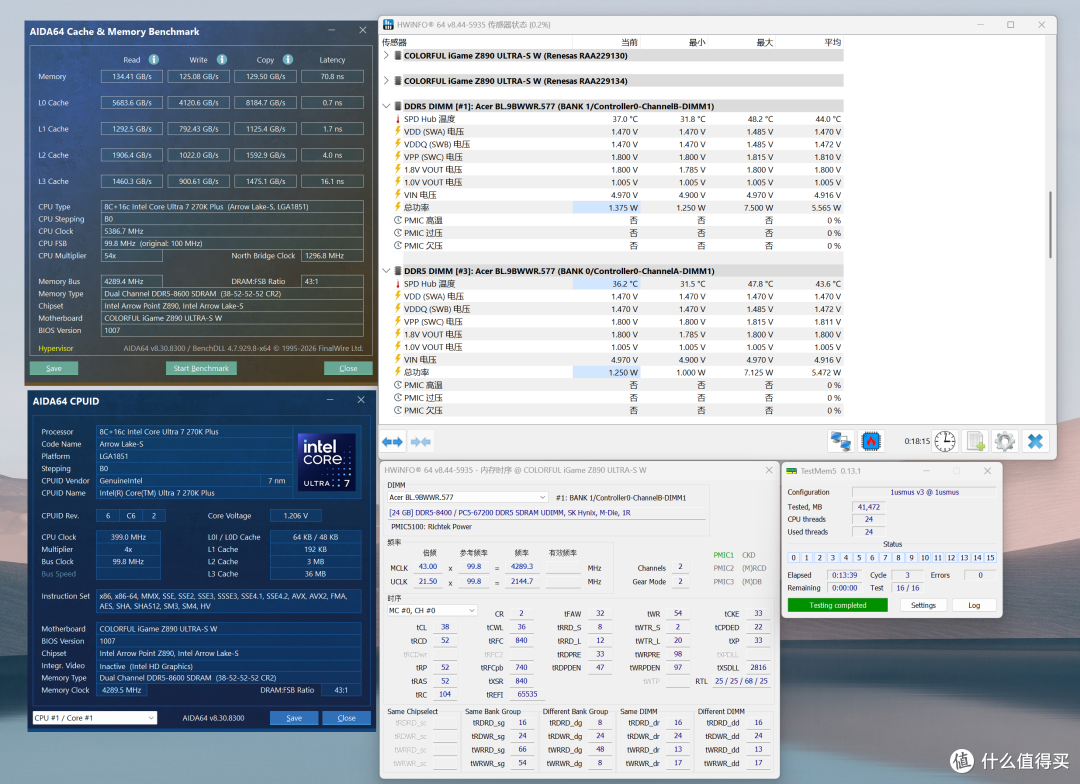Expand the Renesas RAA229134 sensor group

[x=386, y=81]
